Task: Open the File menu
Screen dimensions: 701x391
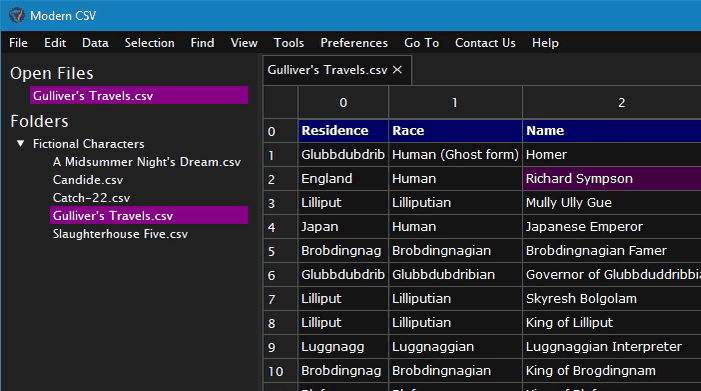Action: [x=18, y=43]
